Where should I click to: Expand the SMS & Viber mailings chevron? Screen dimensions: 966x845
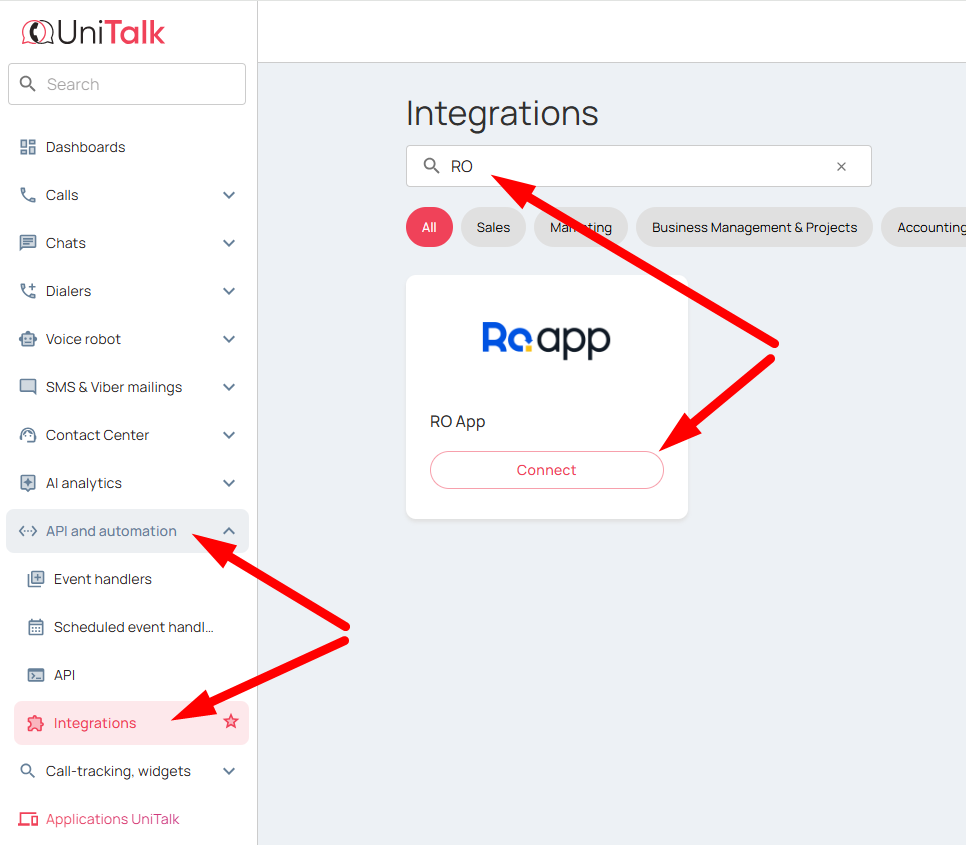(229, 387)
